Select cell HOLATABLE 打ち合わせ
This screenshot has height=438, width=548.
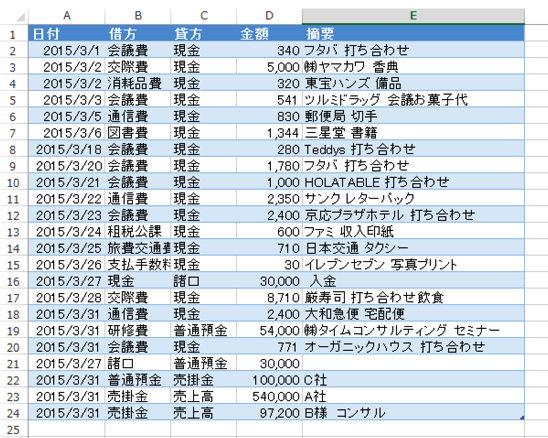pos(413,182)
